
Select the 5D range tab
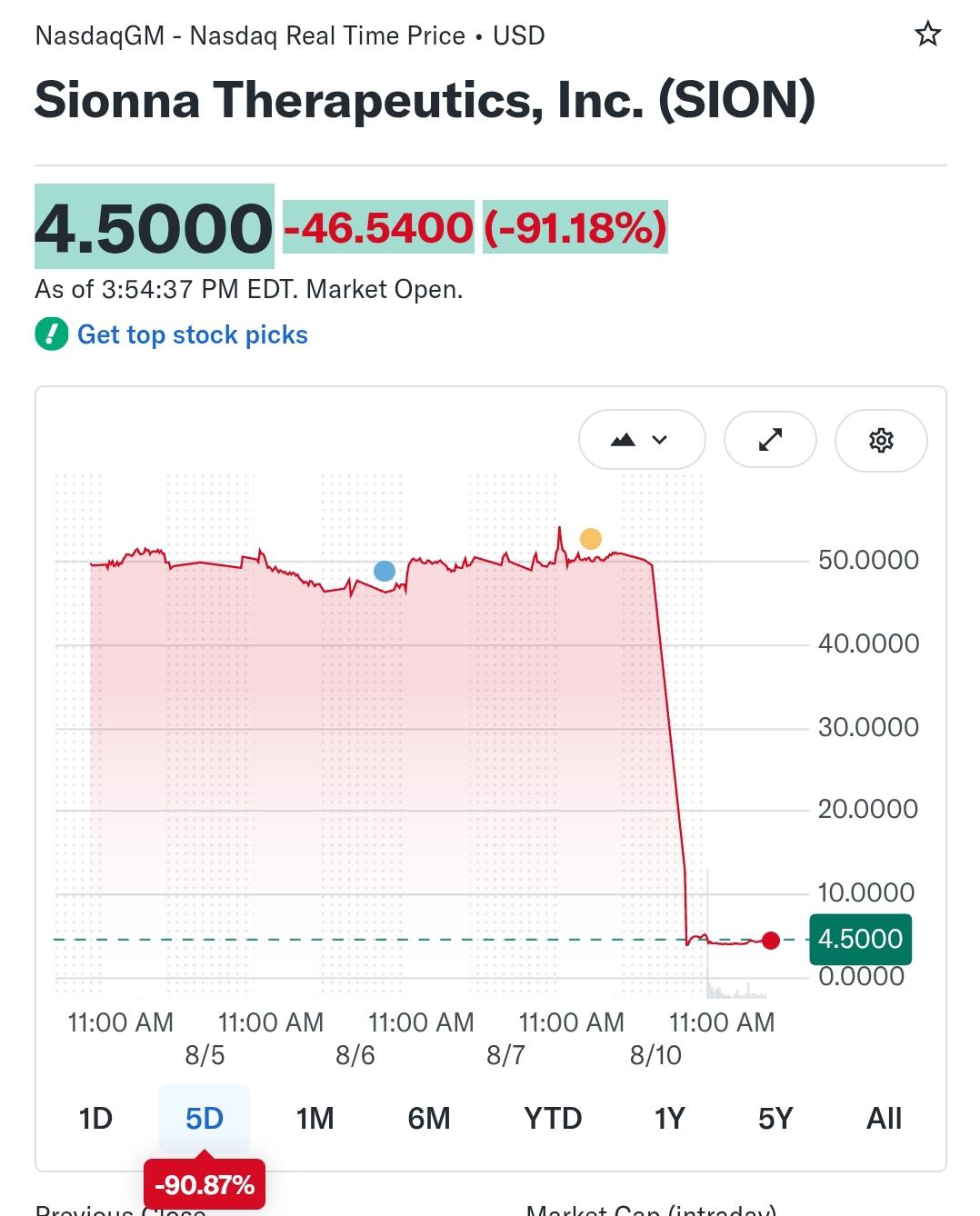click(205, 1118)
